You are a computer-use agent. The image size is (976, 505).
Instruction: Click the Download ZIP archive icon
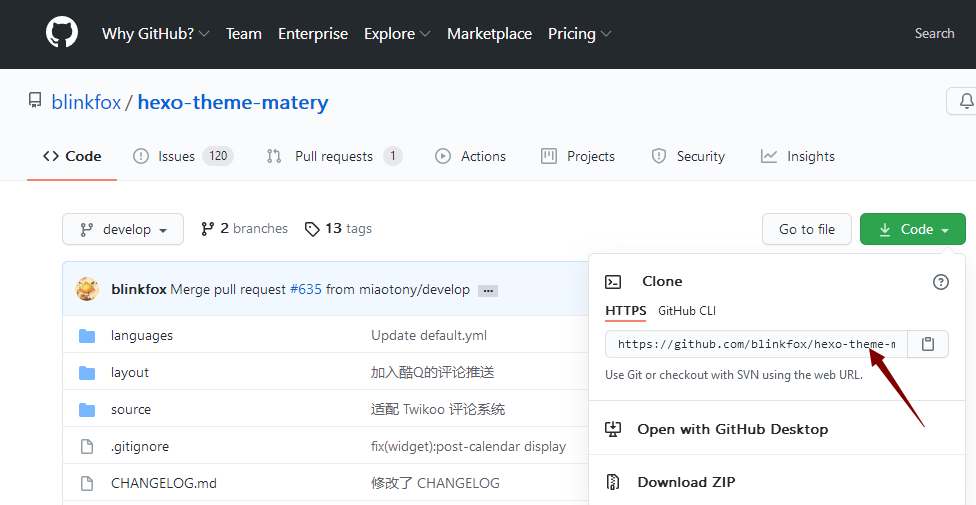(x=613, y=482)
